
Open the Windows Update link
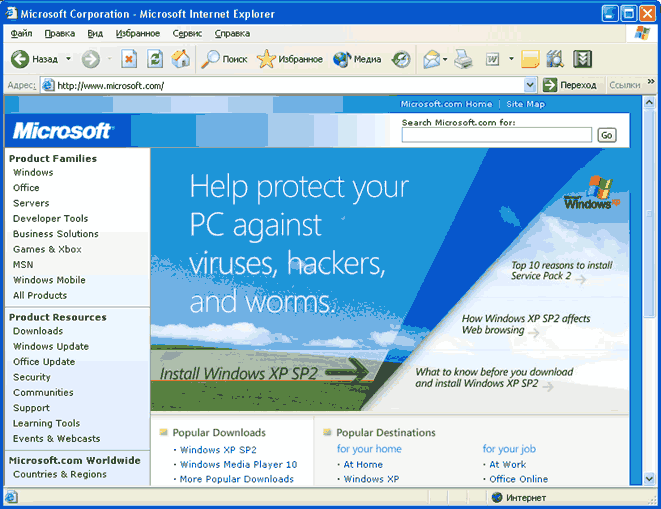[x=51, y=347]
